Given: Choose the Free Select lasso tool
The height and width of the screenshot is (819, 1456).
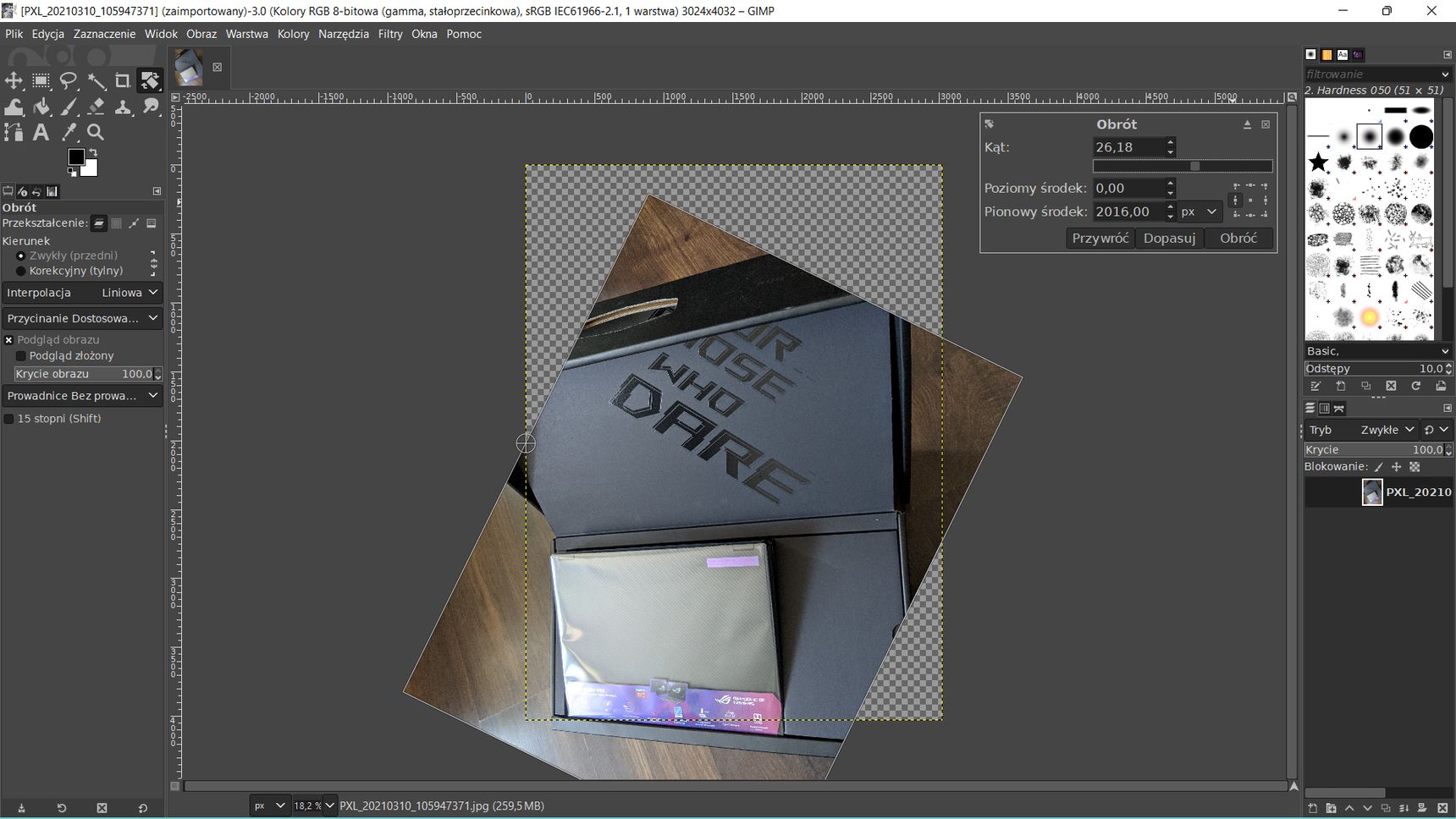Looking at the screenshot, I should pyautogui.click(x=69, y=80).
